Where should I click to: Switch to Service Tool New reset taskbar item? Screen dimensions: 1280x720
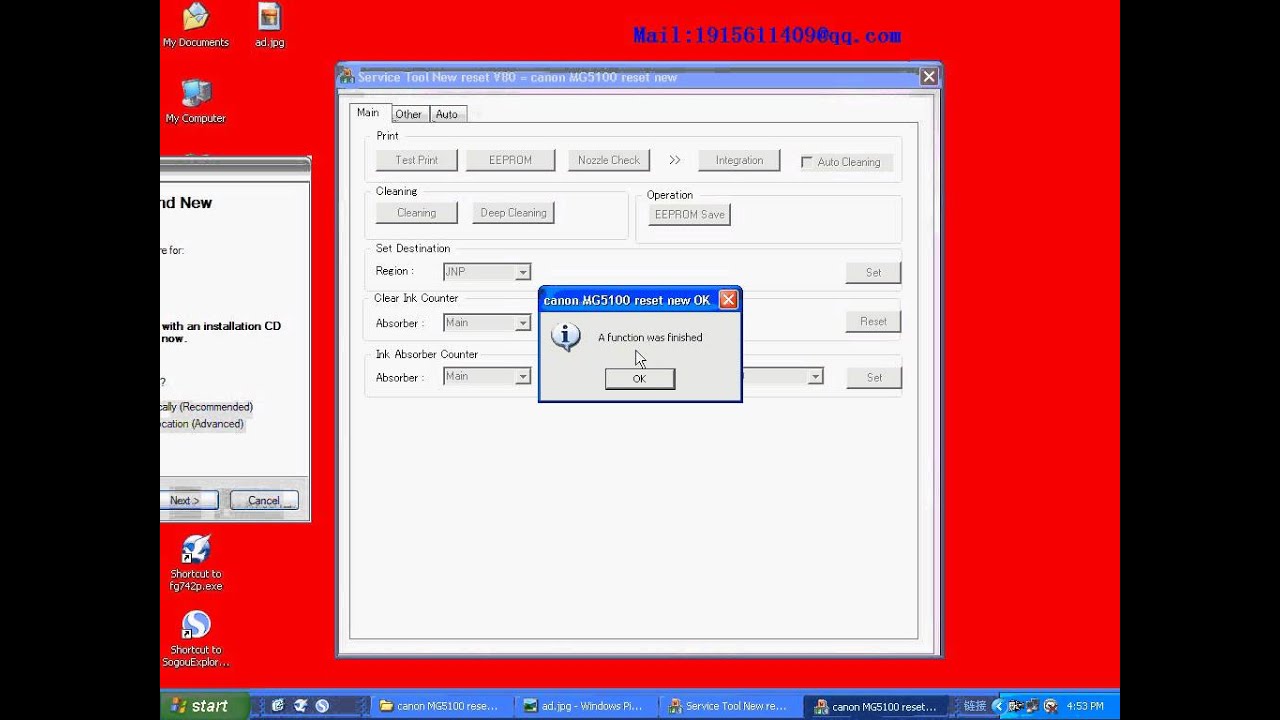pos(731,706)
